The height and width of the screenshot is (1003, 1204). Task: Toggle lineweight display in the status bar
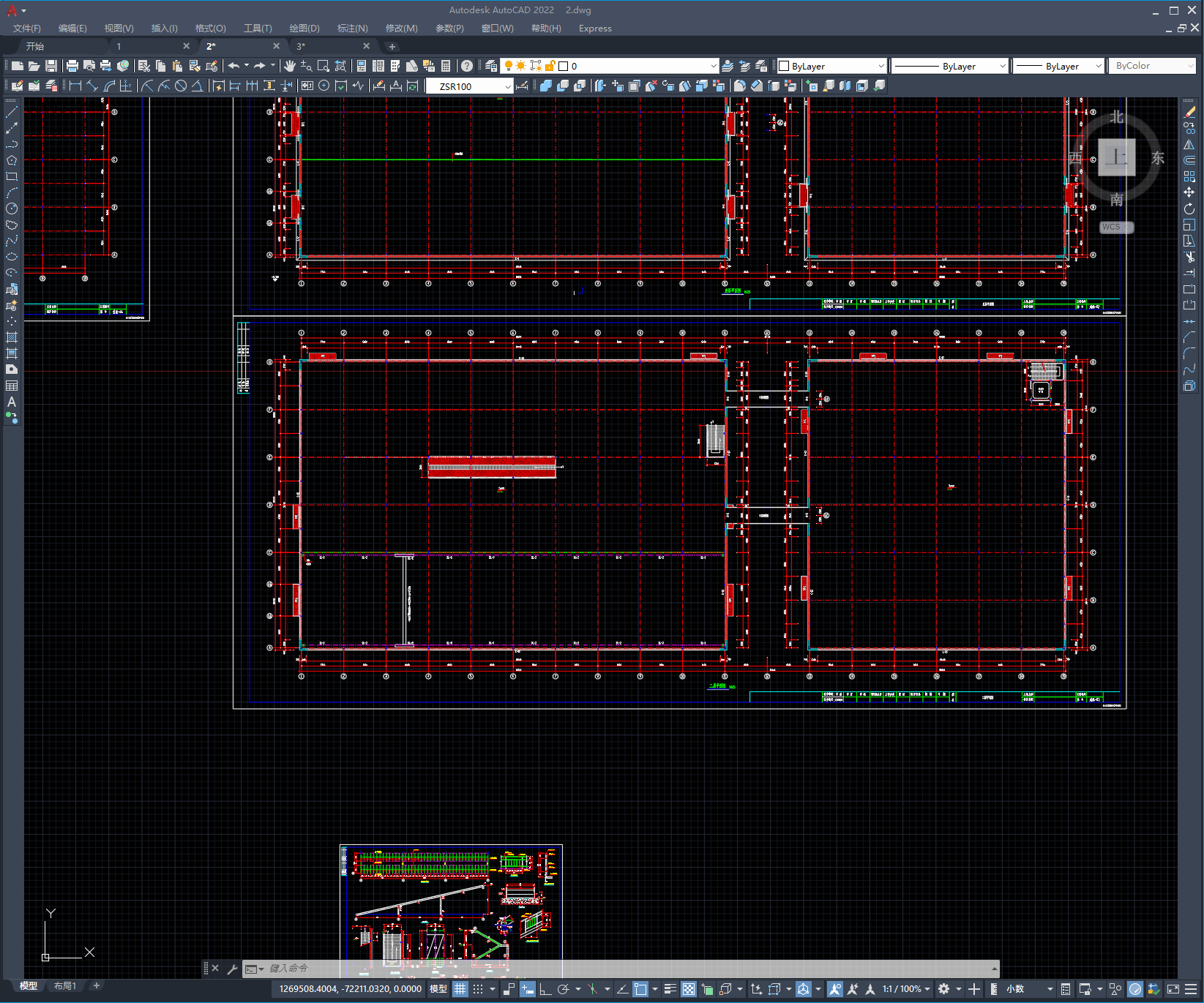click(670, 989)
